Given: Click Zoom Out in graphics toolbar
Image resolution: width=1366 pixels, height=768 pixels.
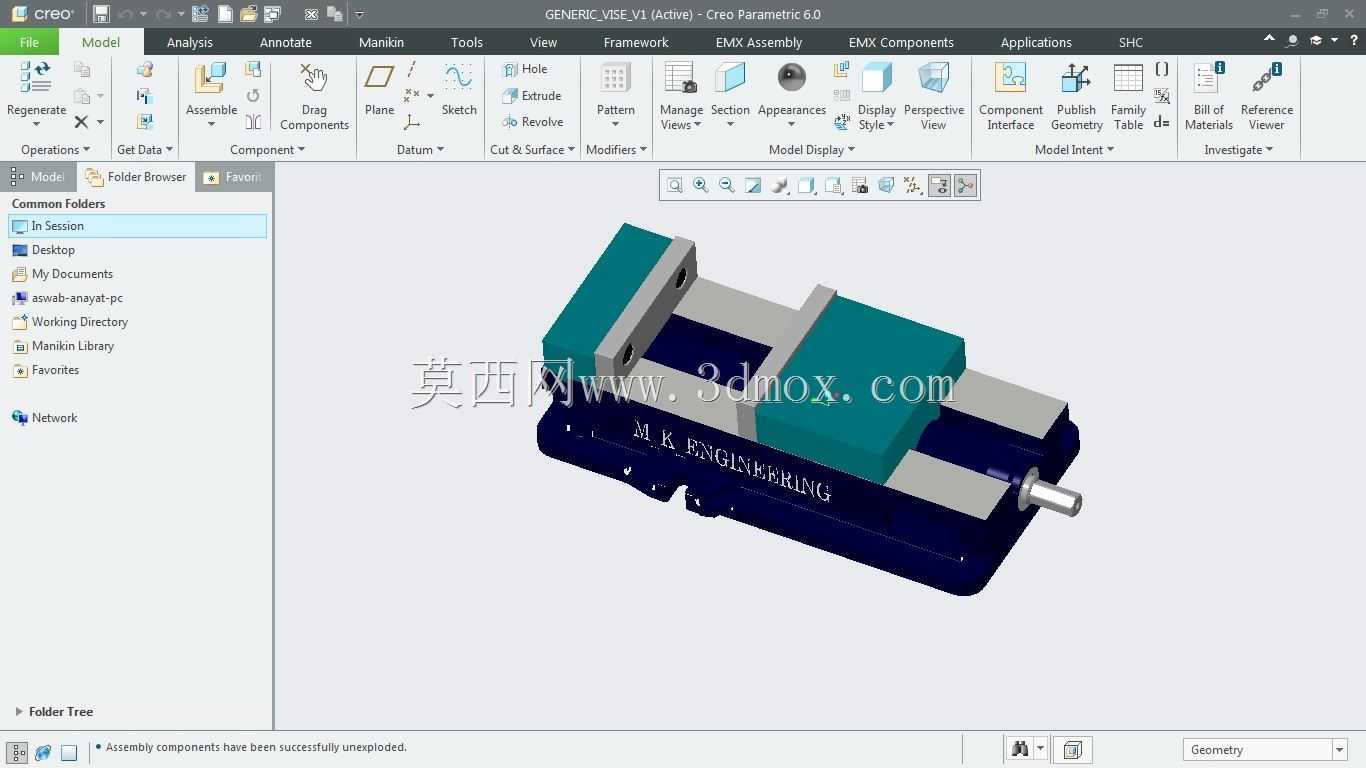Looking at the screenshot, I should [727, 185].
